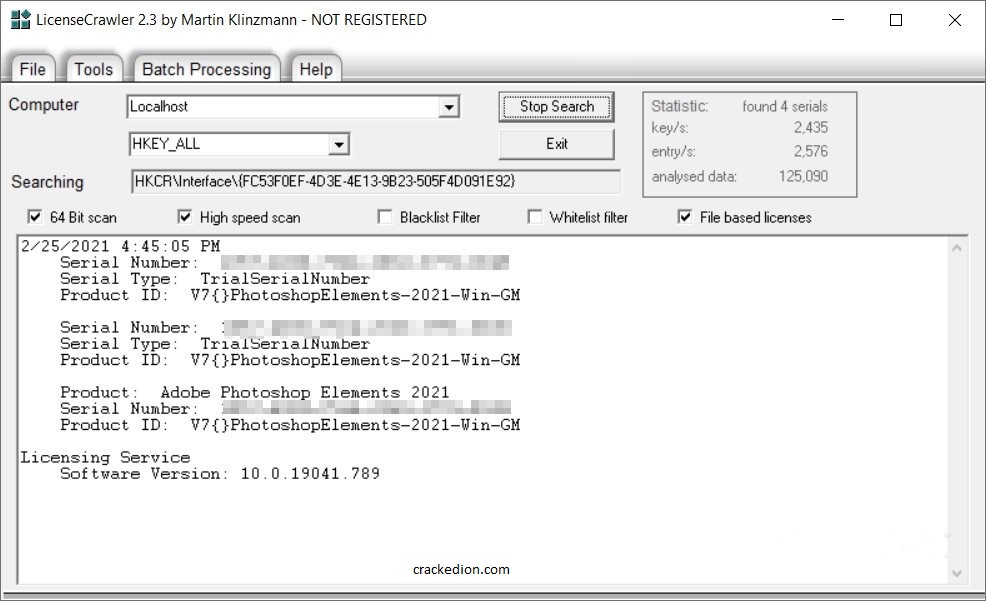
Task: Click the 'Software Version: 10.0.19041.789' line
Action: coord(219,473)
